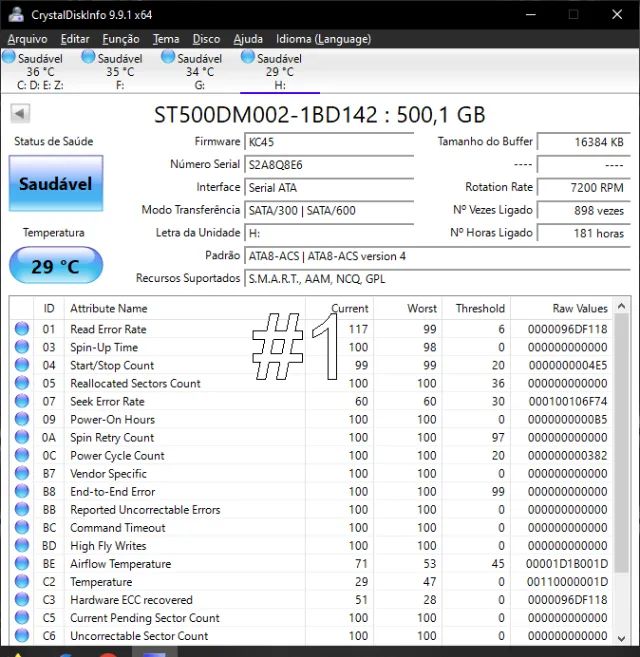This screenshot has width=640, height=657.
Task: Minimize the CrystalDiskInfo window
Action: point(531,14)
